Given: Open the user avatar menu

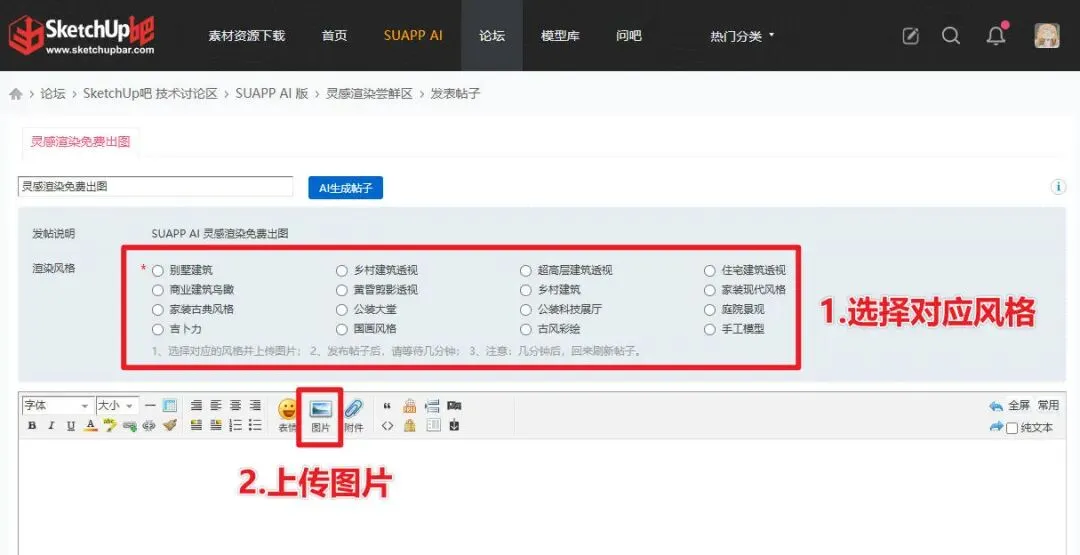Looking at the screenshot, I should 1047,36.
